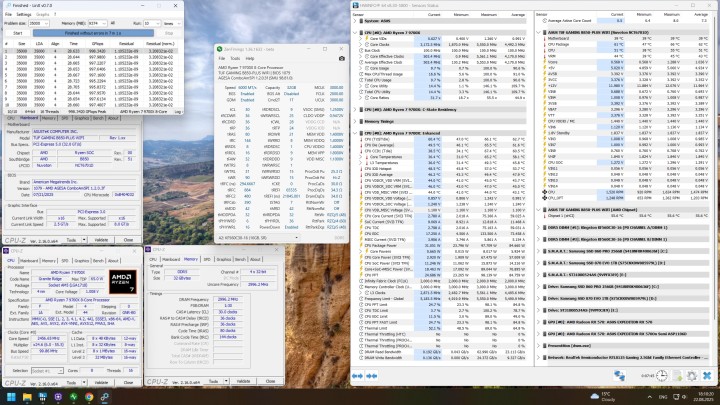The image size is (720, 405).
Task: Open LinX Problem size dropdown
Action: [x=46, y=23]
